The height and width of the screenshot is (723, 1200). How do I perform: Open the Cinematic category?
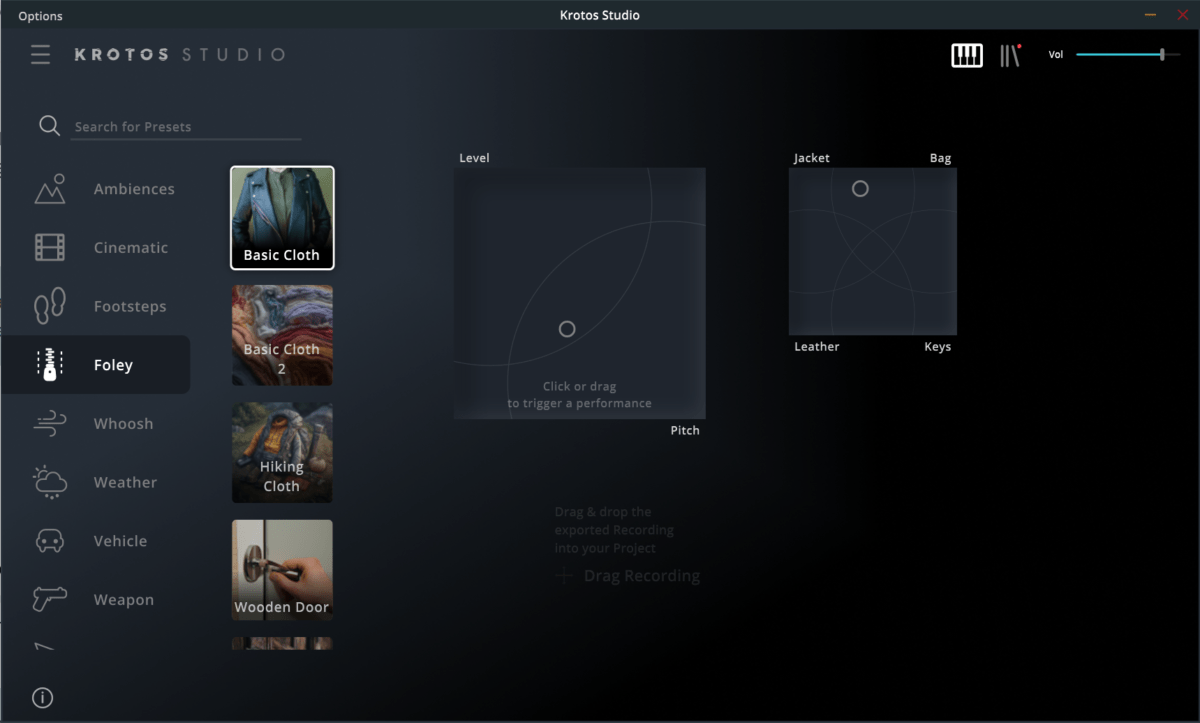[x=130, y=247]
